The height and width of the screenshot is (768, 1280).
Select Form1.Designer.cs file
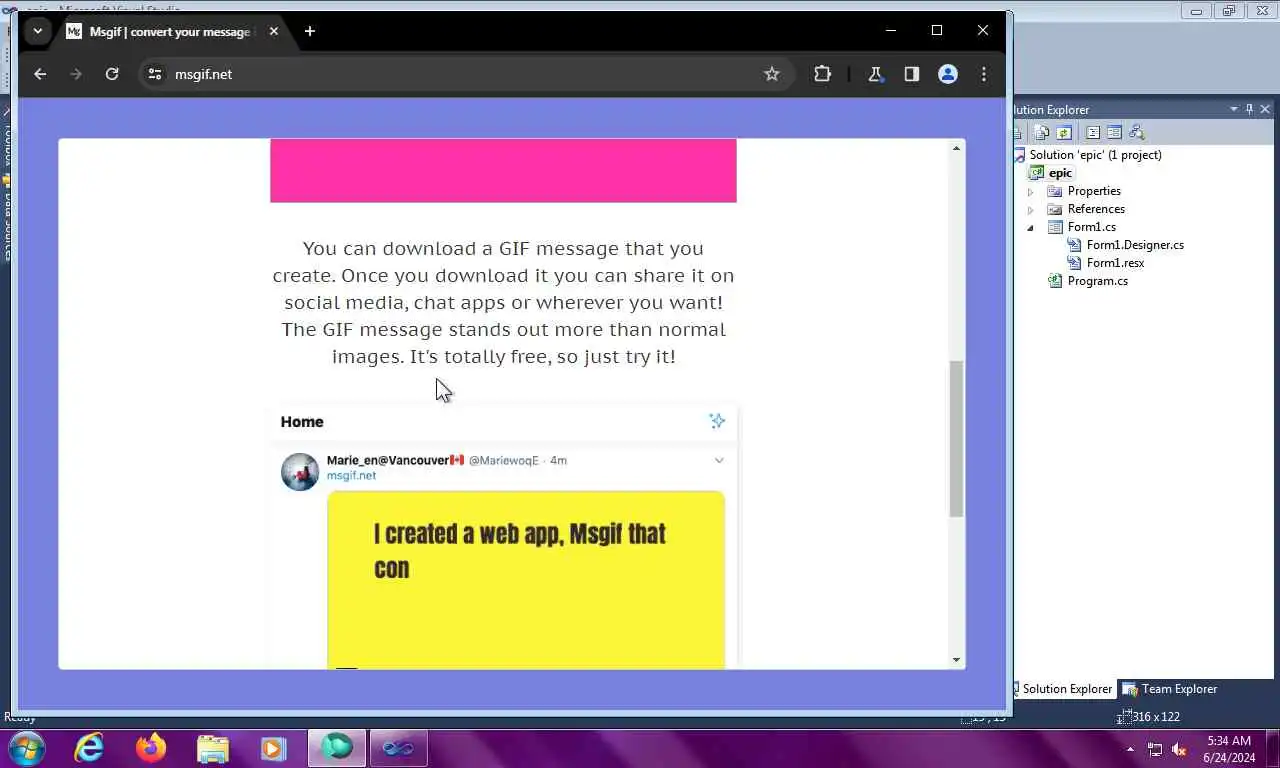(1135, 245)
